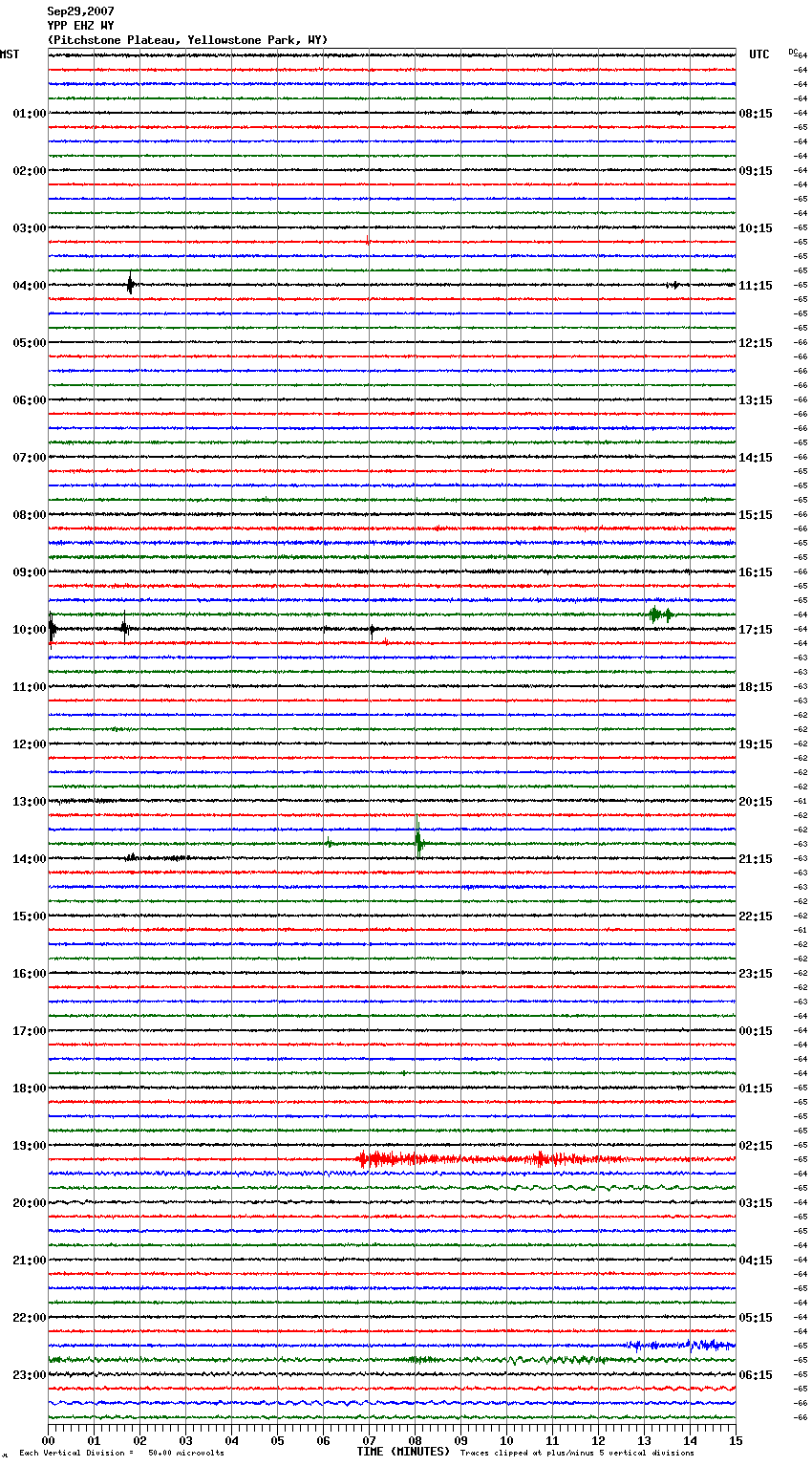Click the "05:15" UTC time label
The image size is (812, 1466).
tap(756, 1318)
